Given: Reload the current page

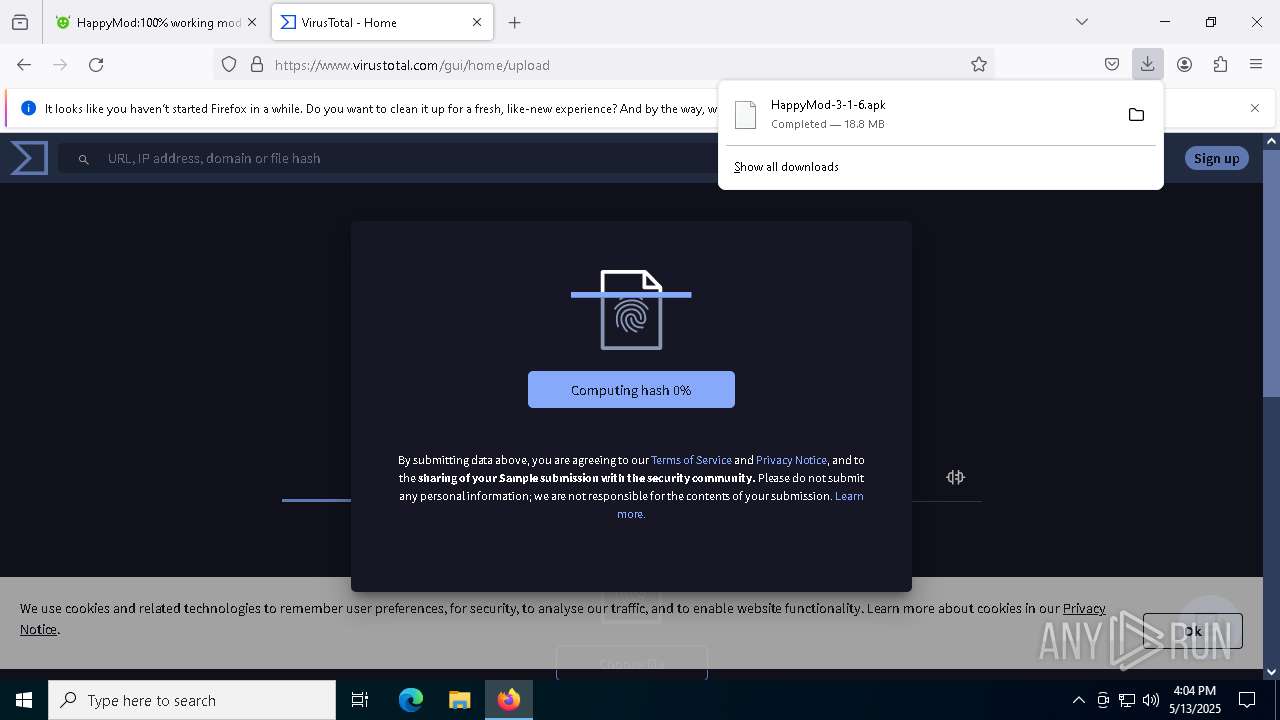Looking at the screenshot, I should click(x=96, y=64).
